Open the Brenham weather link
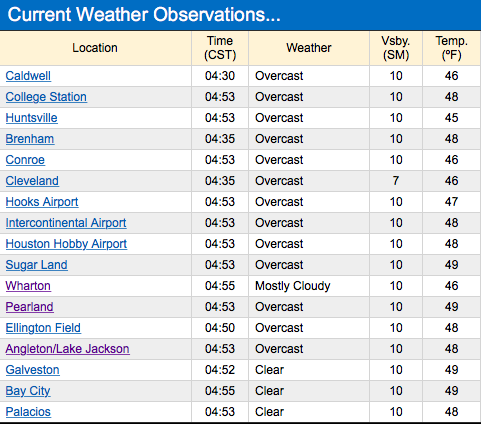Image resolution: width=481 pixels, height=424 pixels. tap(30, 139)
